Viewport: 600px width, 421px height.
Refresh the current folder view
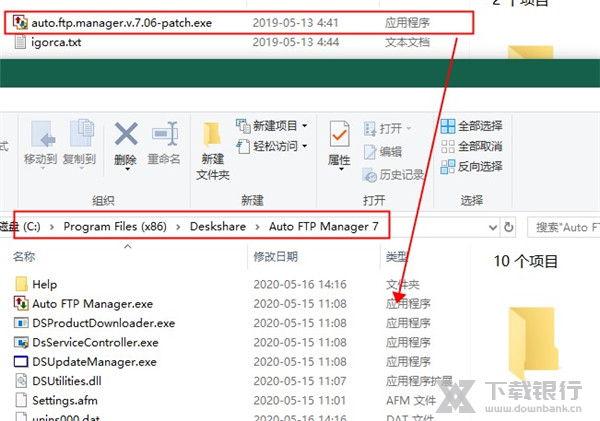[509, 227]
